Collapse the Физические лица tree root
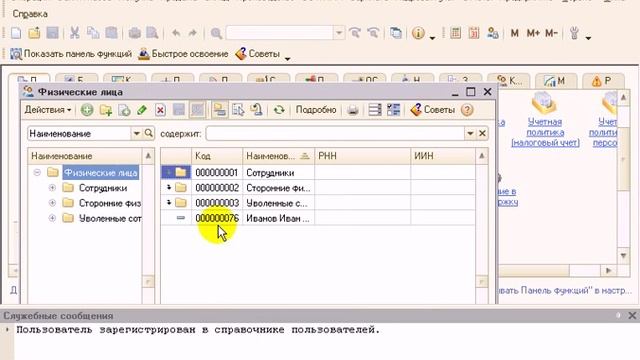This screenshot has height=360, width=640. click(x=37, y=173)
